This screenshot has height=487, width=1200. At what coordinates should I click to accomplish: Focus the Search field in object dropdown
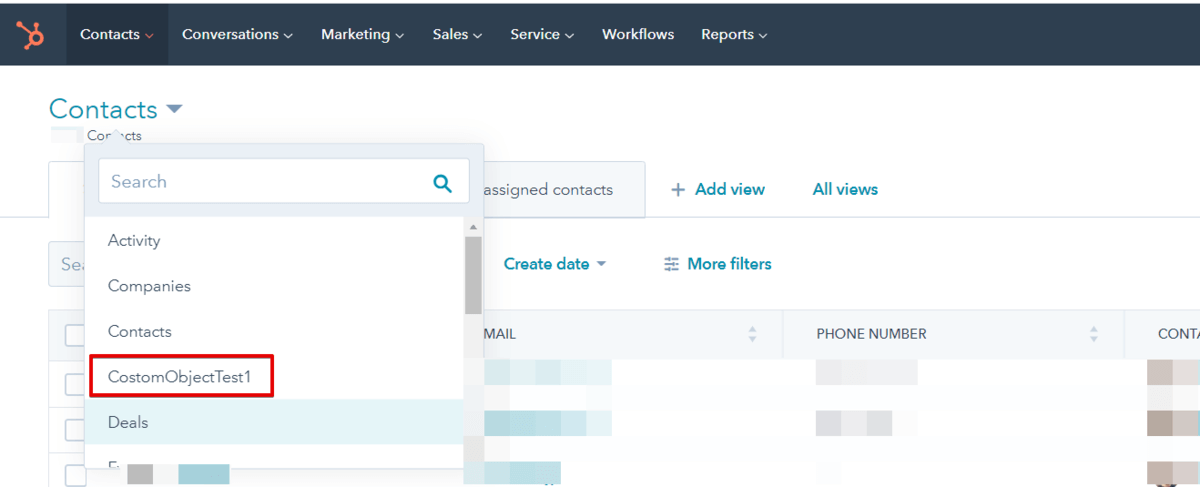pyautogui.click(x=265, y=182)
